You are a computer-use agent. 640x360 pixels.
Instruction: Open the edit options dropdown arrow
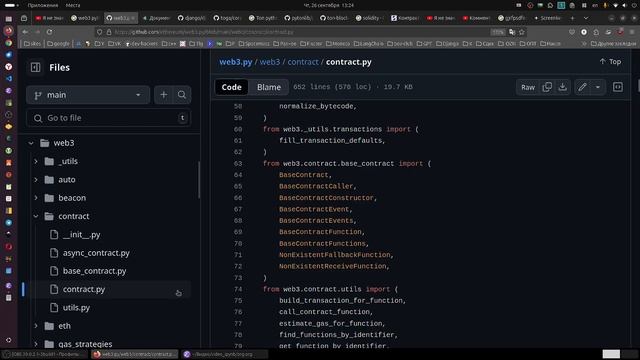[x=598, y=87]
